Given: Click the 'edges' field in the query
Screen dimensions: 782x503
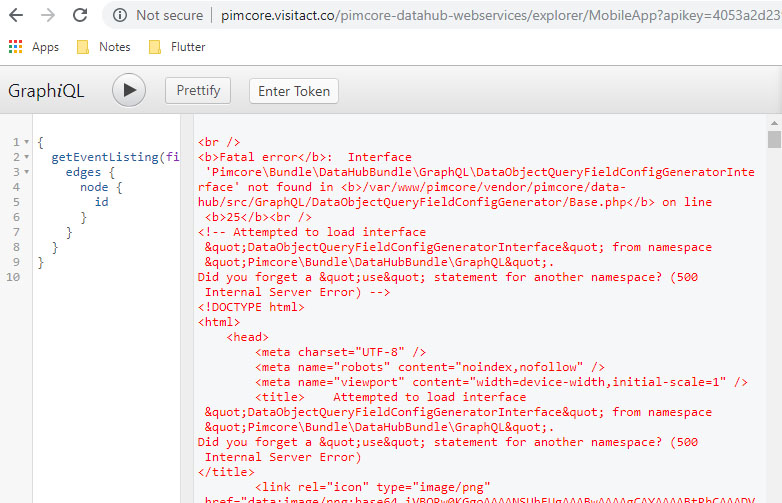Looking at the screenshot, I should coord(83,172).
